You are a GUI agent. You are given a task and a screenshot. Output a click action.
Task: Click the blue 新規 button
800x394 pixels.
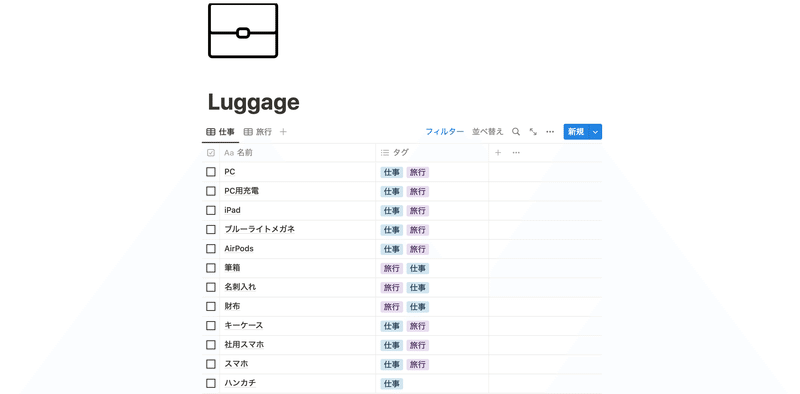pyautogui.click(x=576, y=132)
